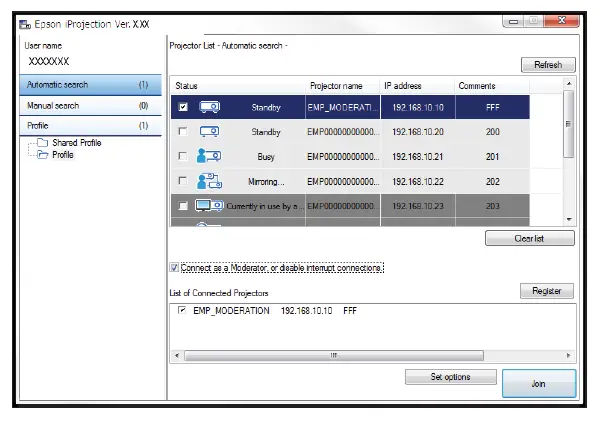The height and width of the screenshot is (422, 611).
Task: Uncheck the EMP_MODERATION projector row checkbox
Action: 183,107
